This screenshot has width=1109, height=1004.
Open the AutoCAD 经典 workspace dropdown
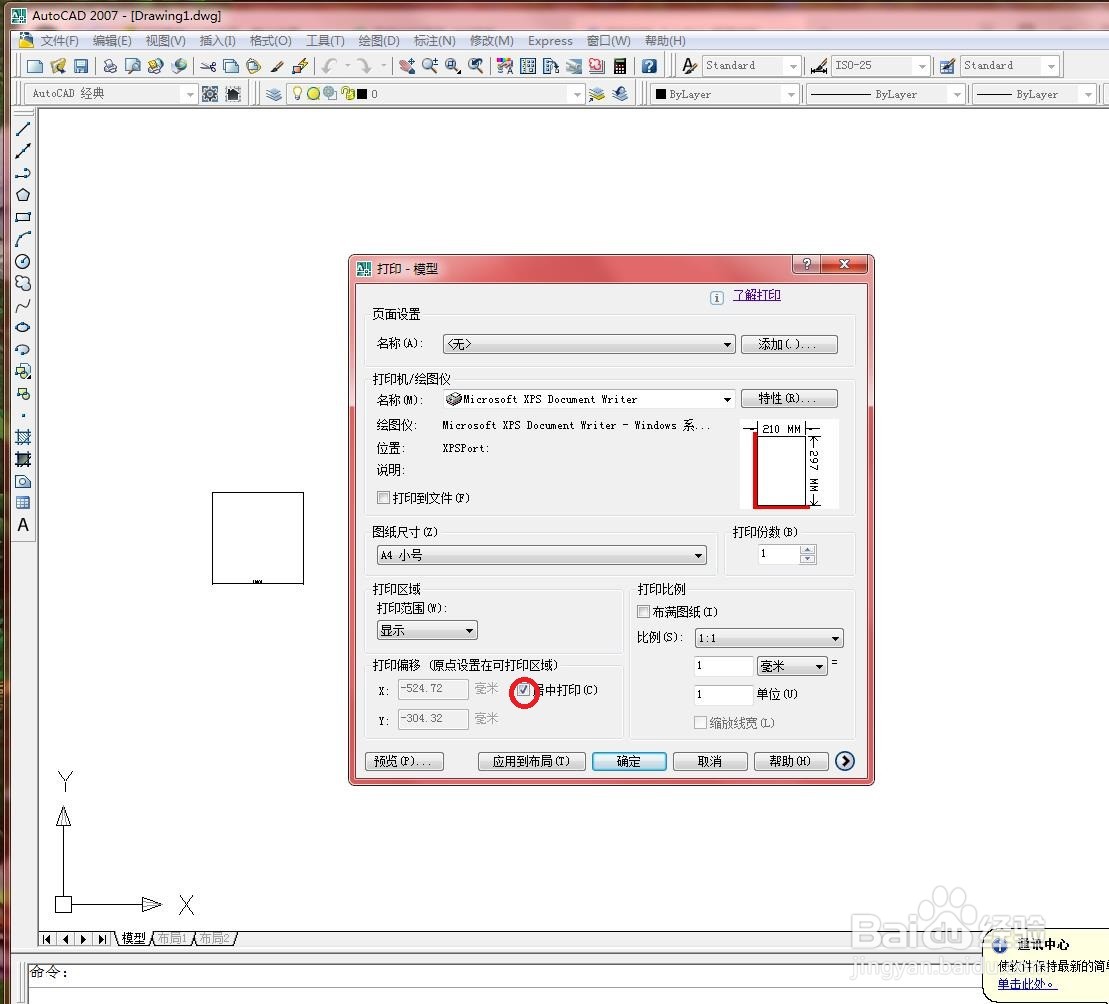coord(110,93)
